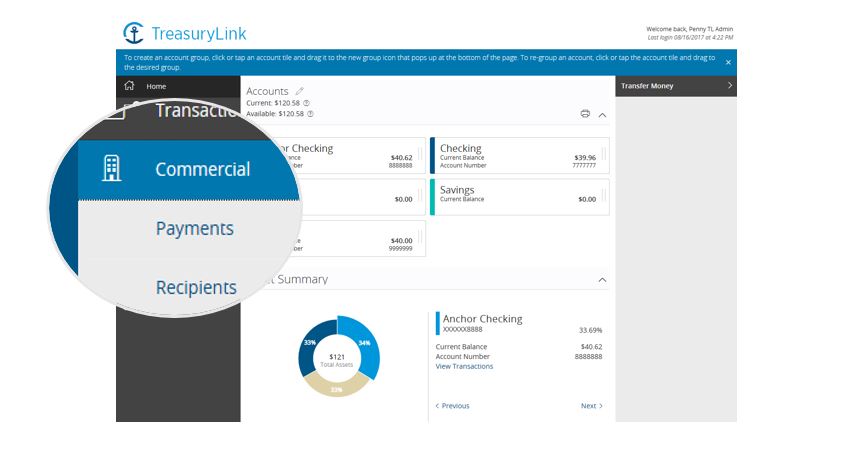The height and width of the screenshot is (466, 845).
Task: Collapse the Asset Summary section
Action: point(602,280)
